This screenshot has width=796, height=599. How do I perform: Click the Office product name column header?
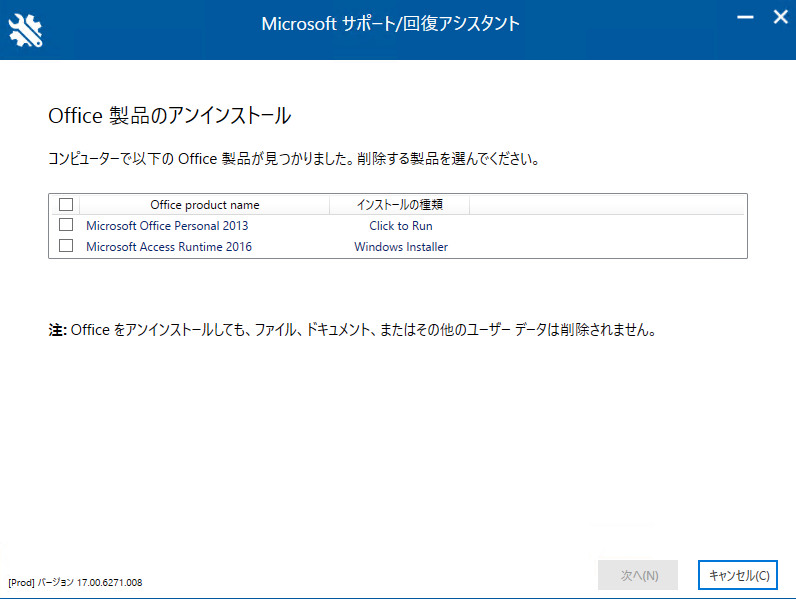(x=205, y=205)
